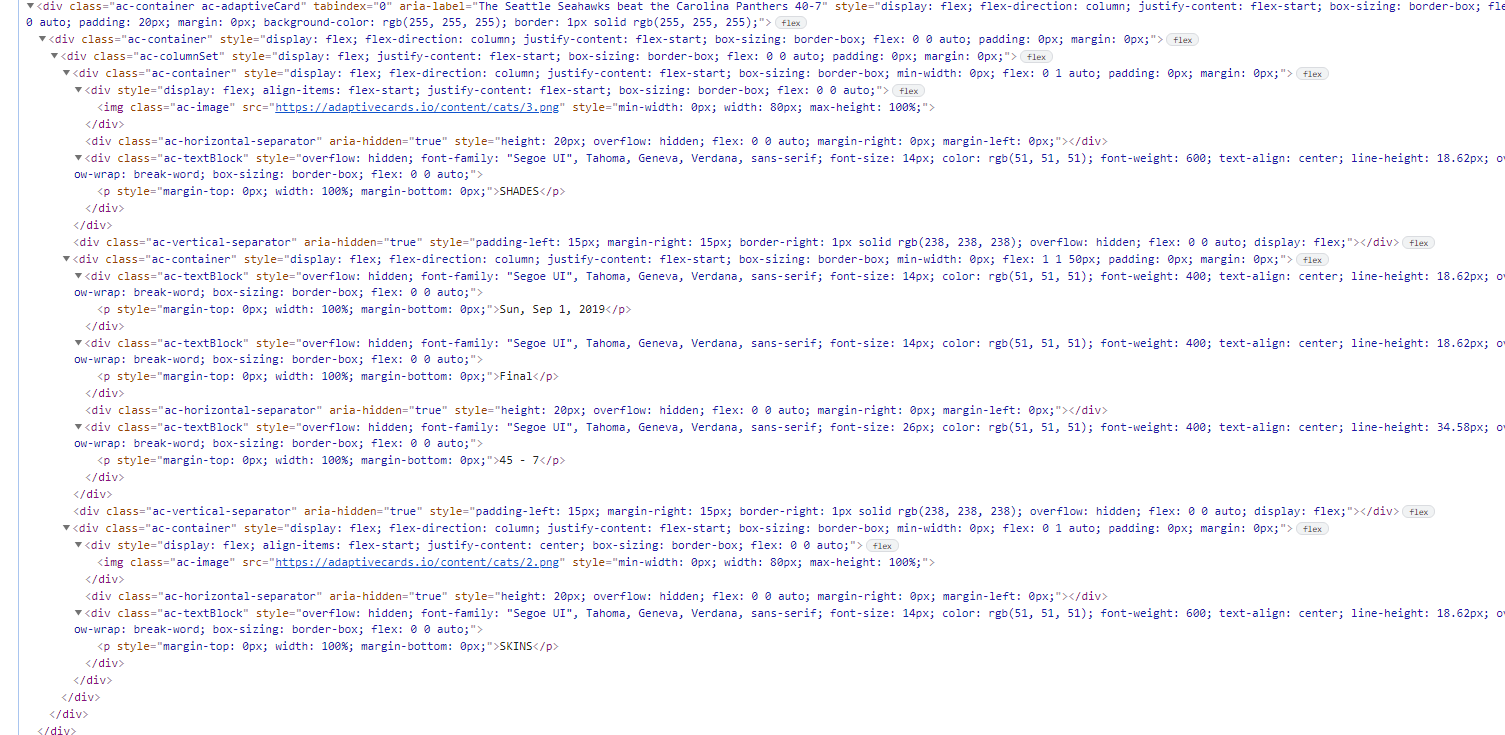Collapse the ac-textBlock containing Sun, Sep 1, 2019
This screenshot has width=1505, height=735.
[x=78, y=276]
